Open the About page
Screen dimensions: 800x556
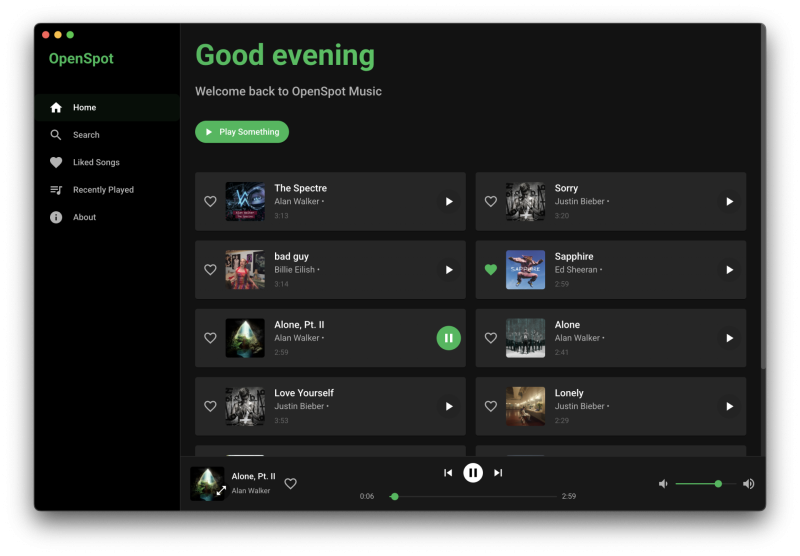pyautogui.click(x=84, y=217)
